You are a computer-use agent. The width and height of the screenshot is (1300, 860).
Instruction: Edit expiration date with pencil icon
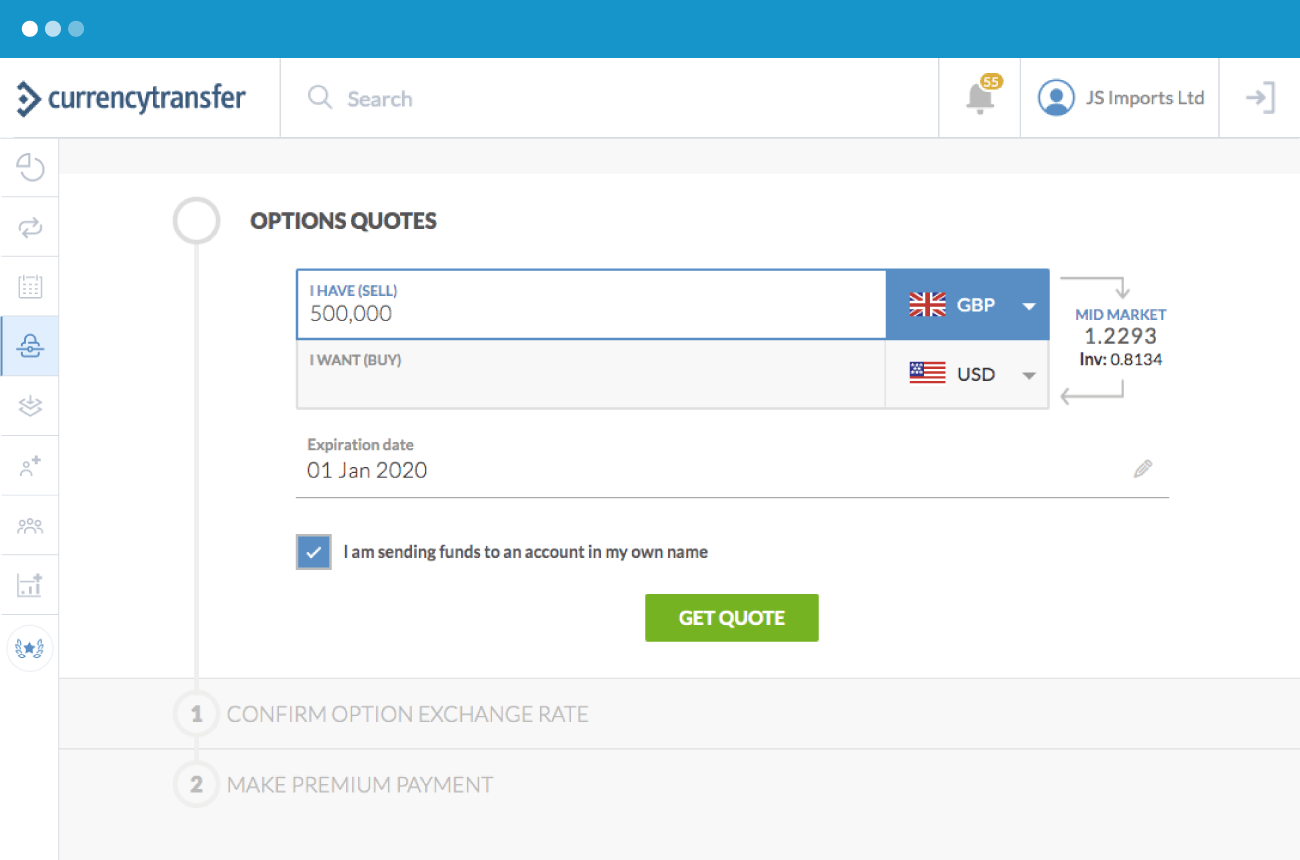pyautogui.click(x=1143, y=469)
